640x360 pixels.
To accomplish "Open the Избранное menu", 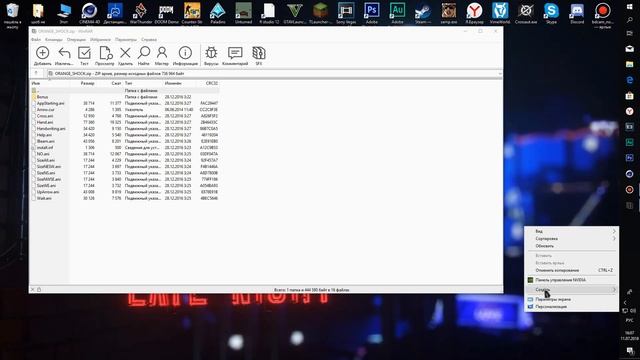I will click(x=100, y=40).
